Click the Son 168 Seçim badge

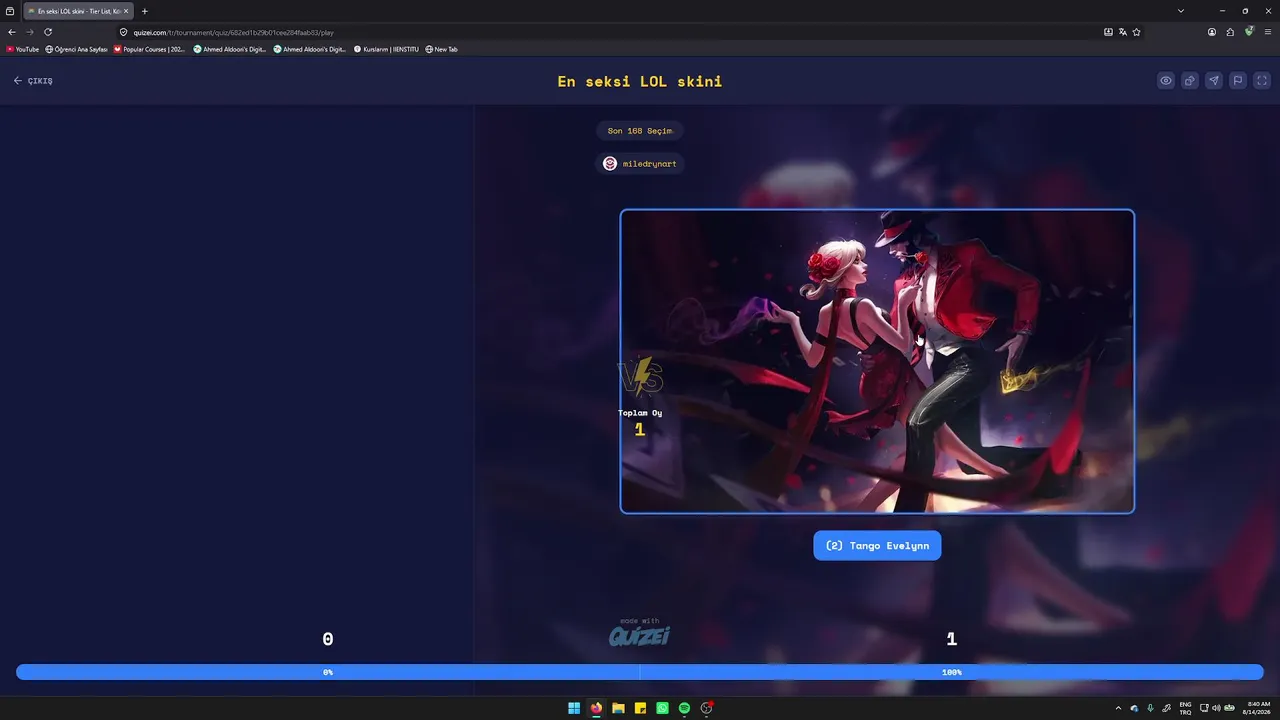[x=640, y=131]
